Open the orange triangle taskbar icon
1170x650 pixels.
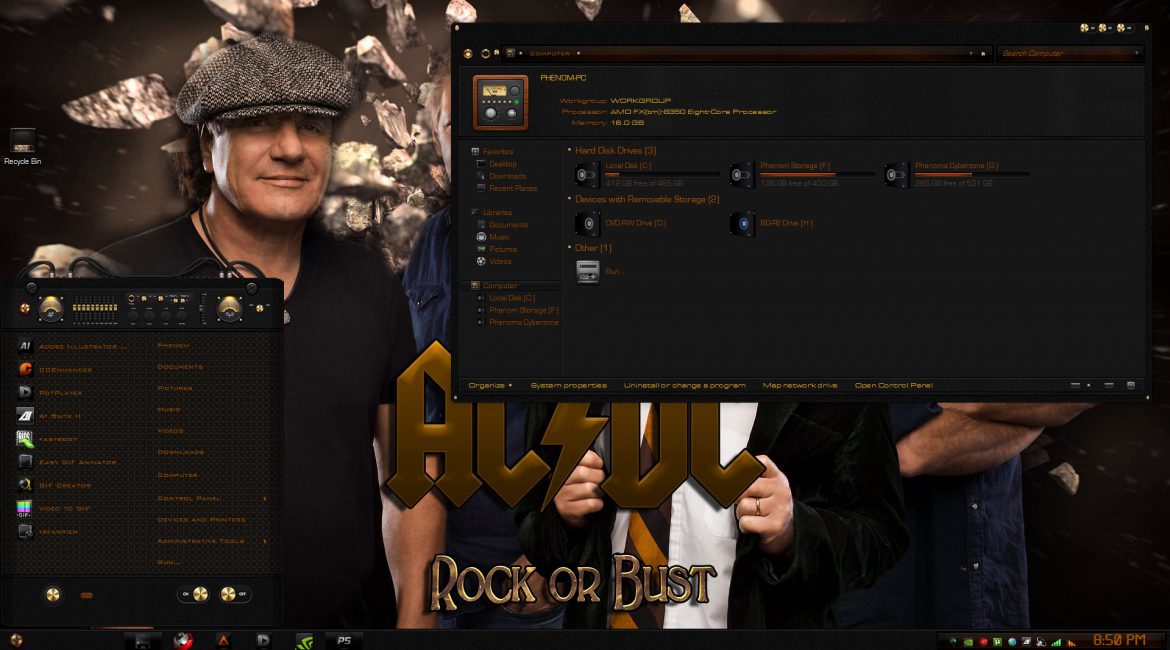point(223,640)
